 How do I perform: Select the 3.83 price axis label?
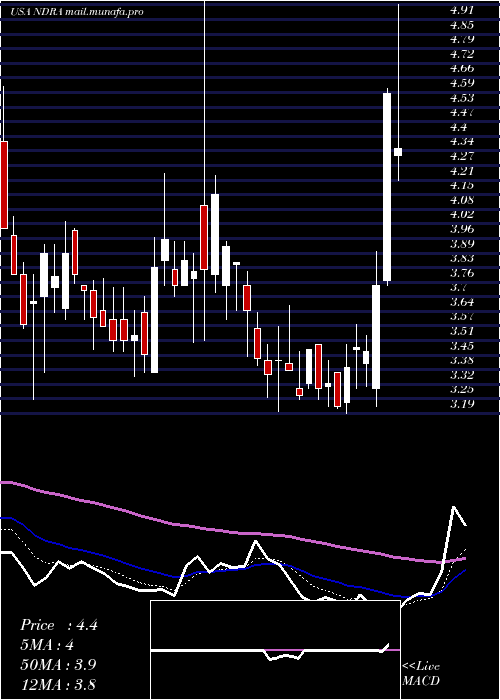tap(461, 258)
